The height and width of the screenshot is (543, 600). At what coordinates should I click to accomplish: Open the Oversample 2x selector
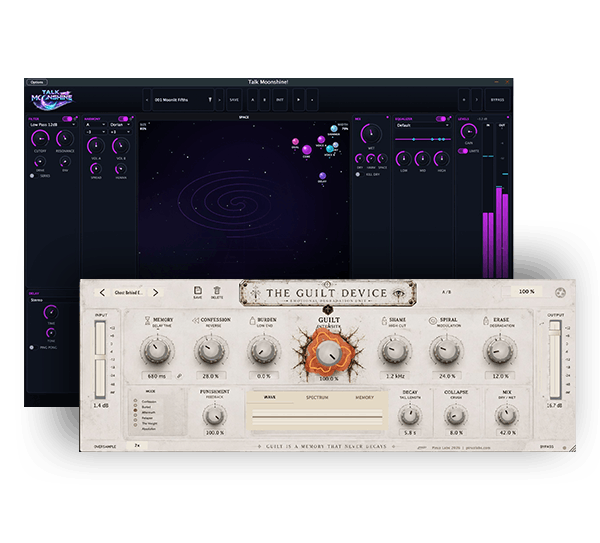point(137,446)
